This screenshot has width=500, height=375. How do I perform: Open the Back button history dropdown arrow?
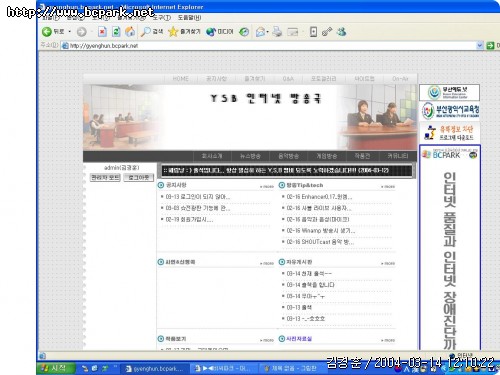coord(70,32)
